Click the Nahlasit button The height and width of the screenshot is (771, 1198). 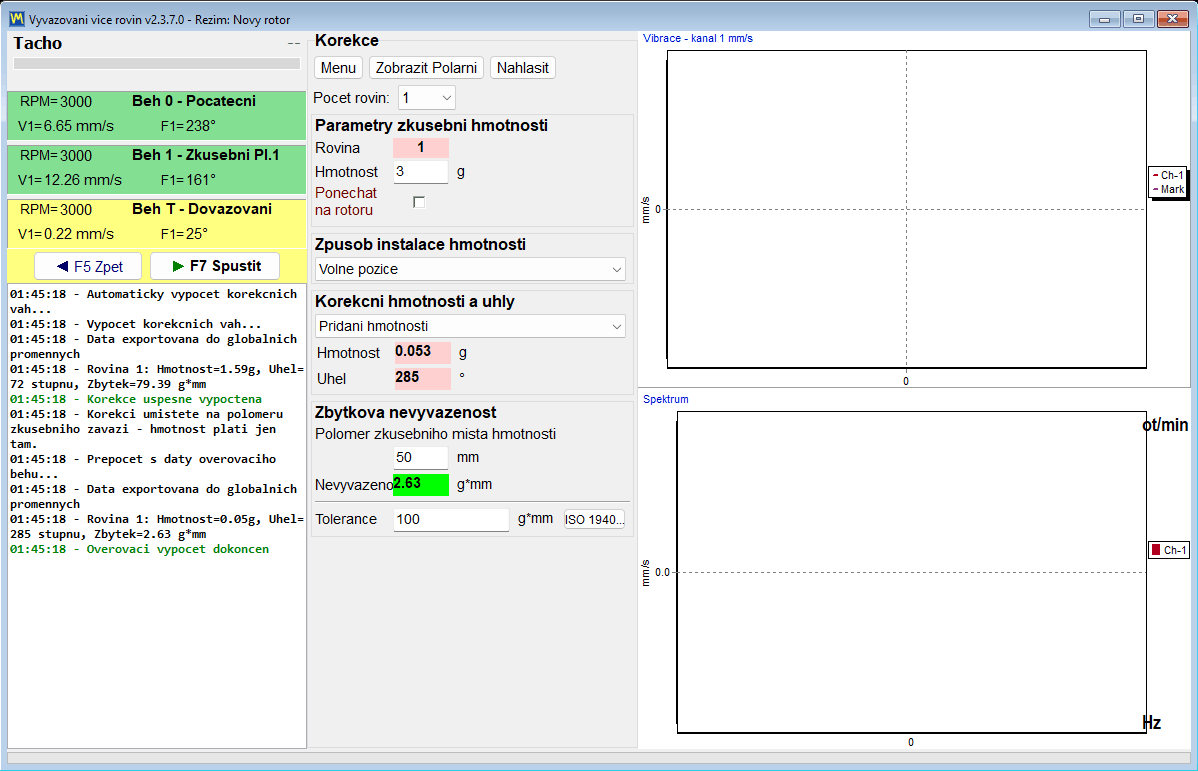pyautogui.click(x=523, y=68)
